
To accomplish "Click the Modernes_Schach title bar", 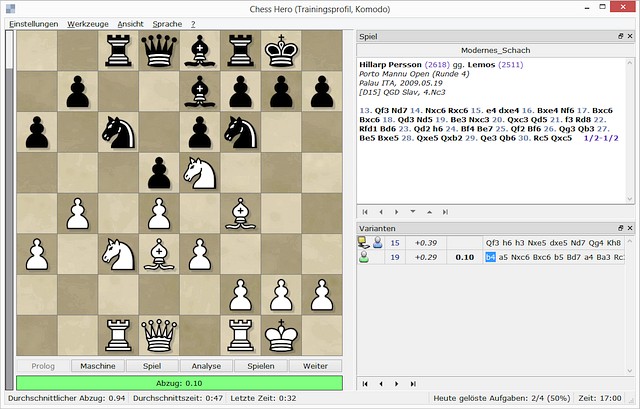I will [496, 50].
